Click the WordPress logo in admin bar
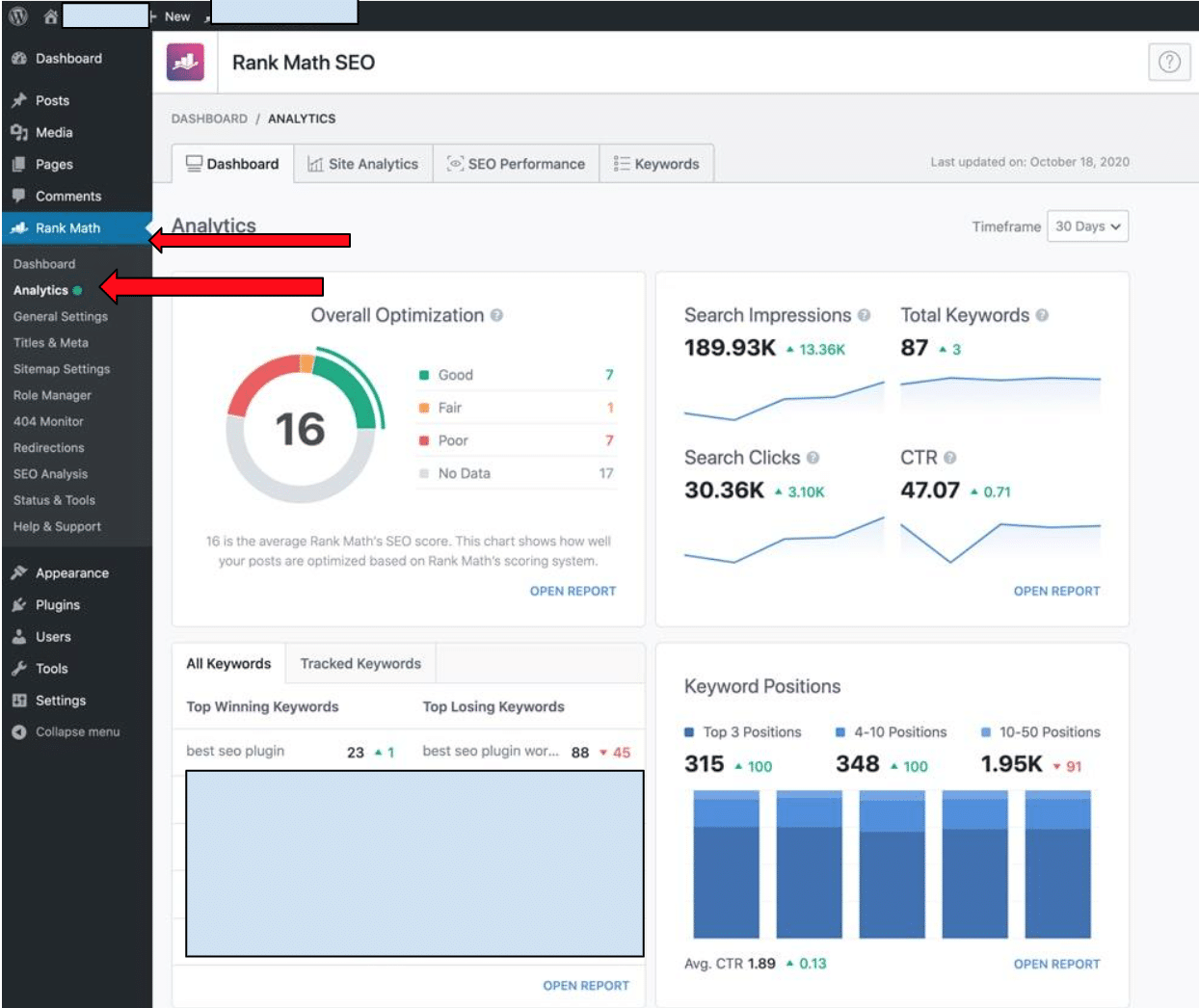 18,16
